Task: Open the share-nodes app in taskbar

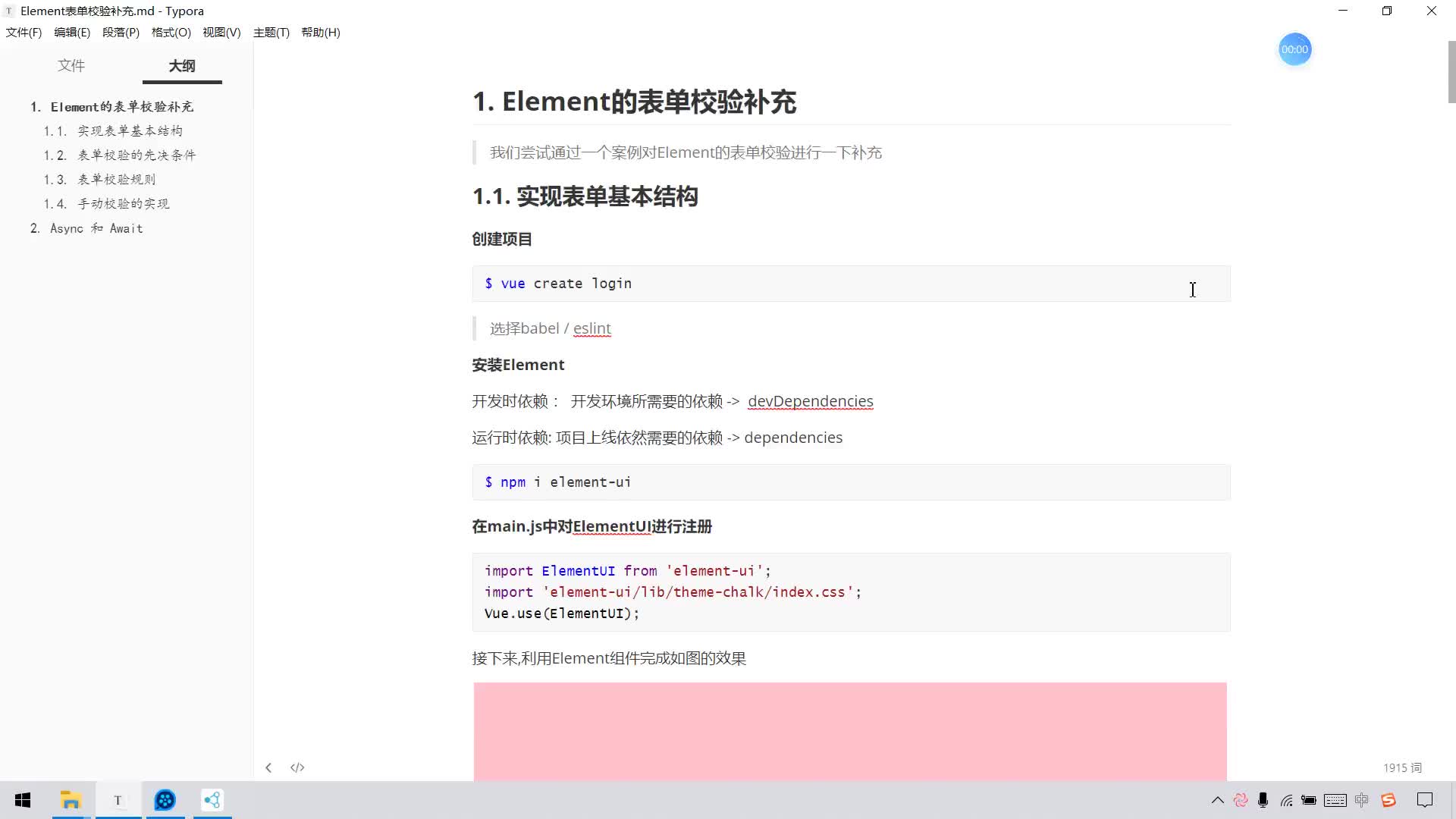Action: [212, 800]
